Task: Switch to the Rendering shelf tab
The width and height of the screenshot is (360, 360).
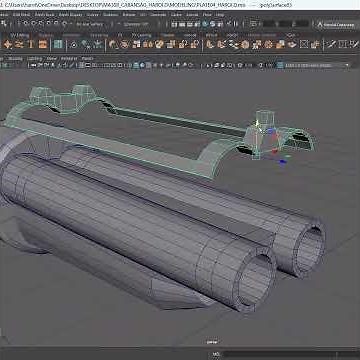Action: 99,35
